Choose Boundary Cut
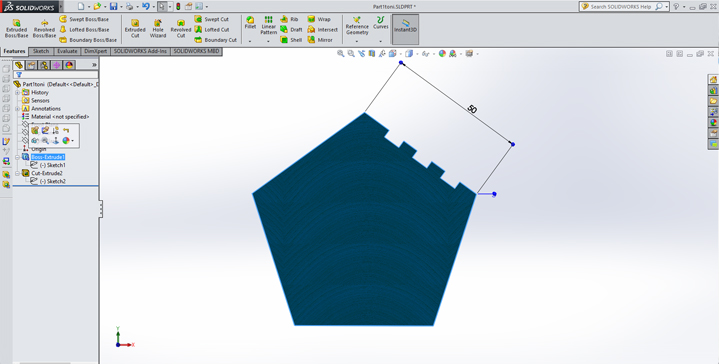This screenshot has height=364, width=719. pos(215,40)
